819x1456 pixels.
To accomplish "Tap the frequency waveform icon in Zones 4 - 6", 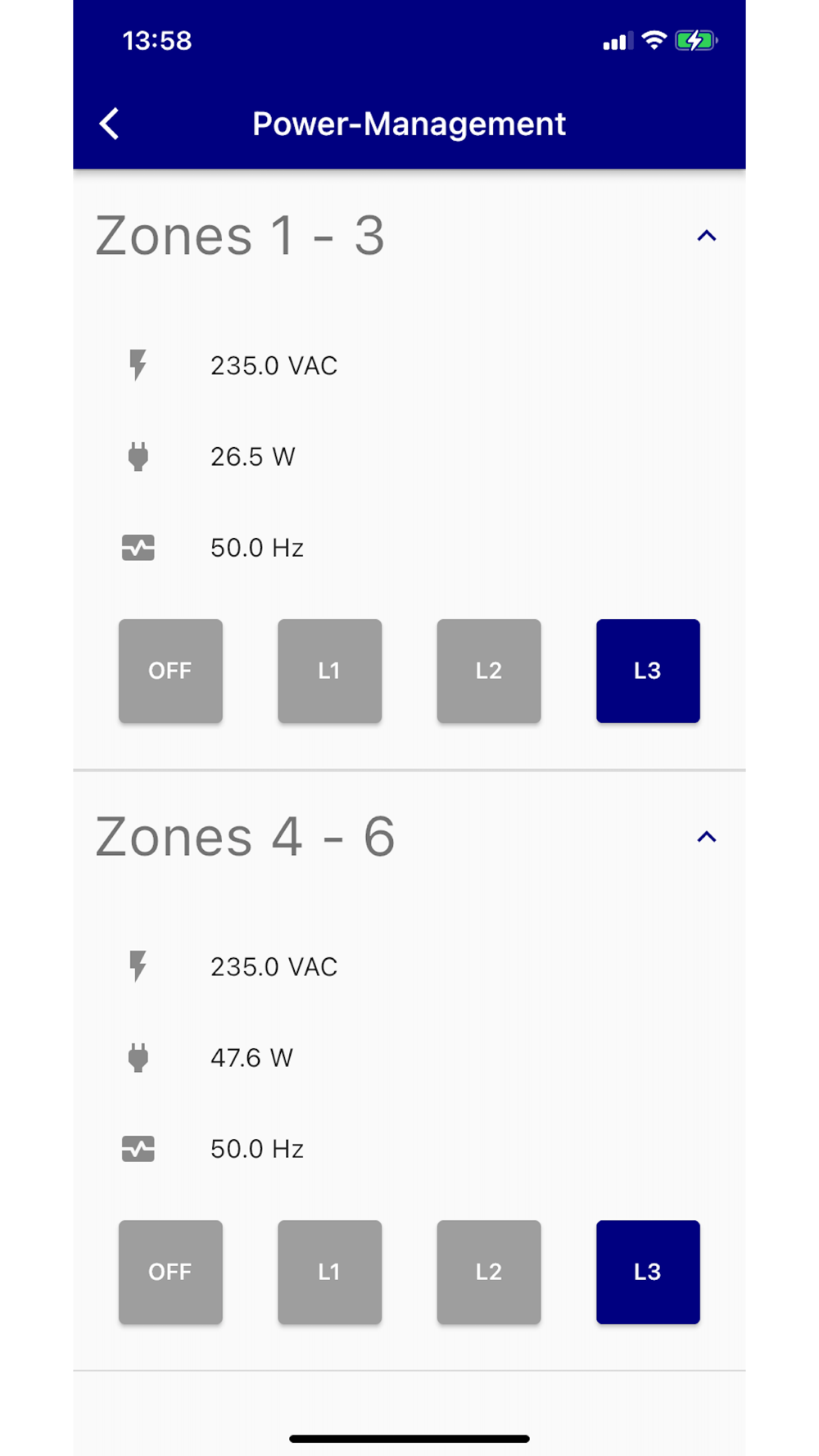I will (x=138, y=1148).
